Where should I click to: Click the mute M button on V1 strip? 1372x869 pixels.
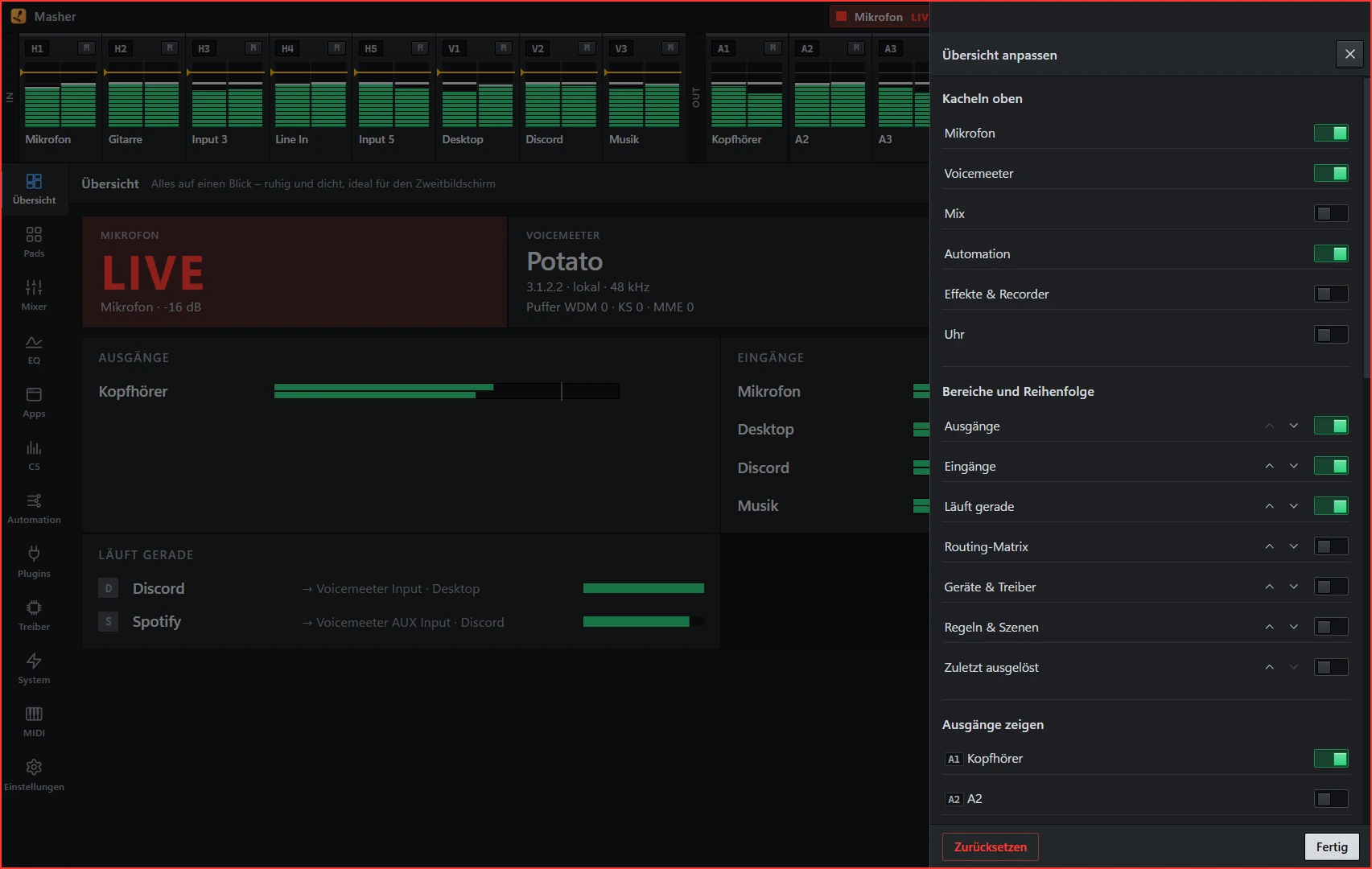(503, 48)
